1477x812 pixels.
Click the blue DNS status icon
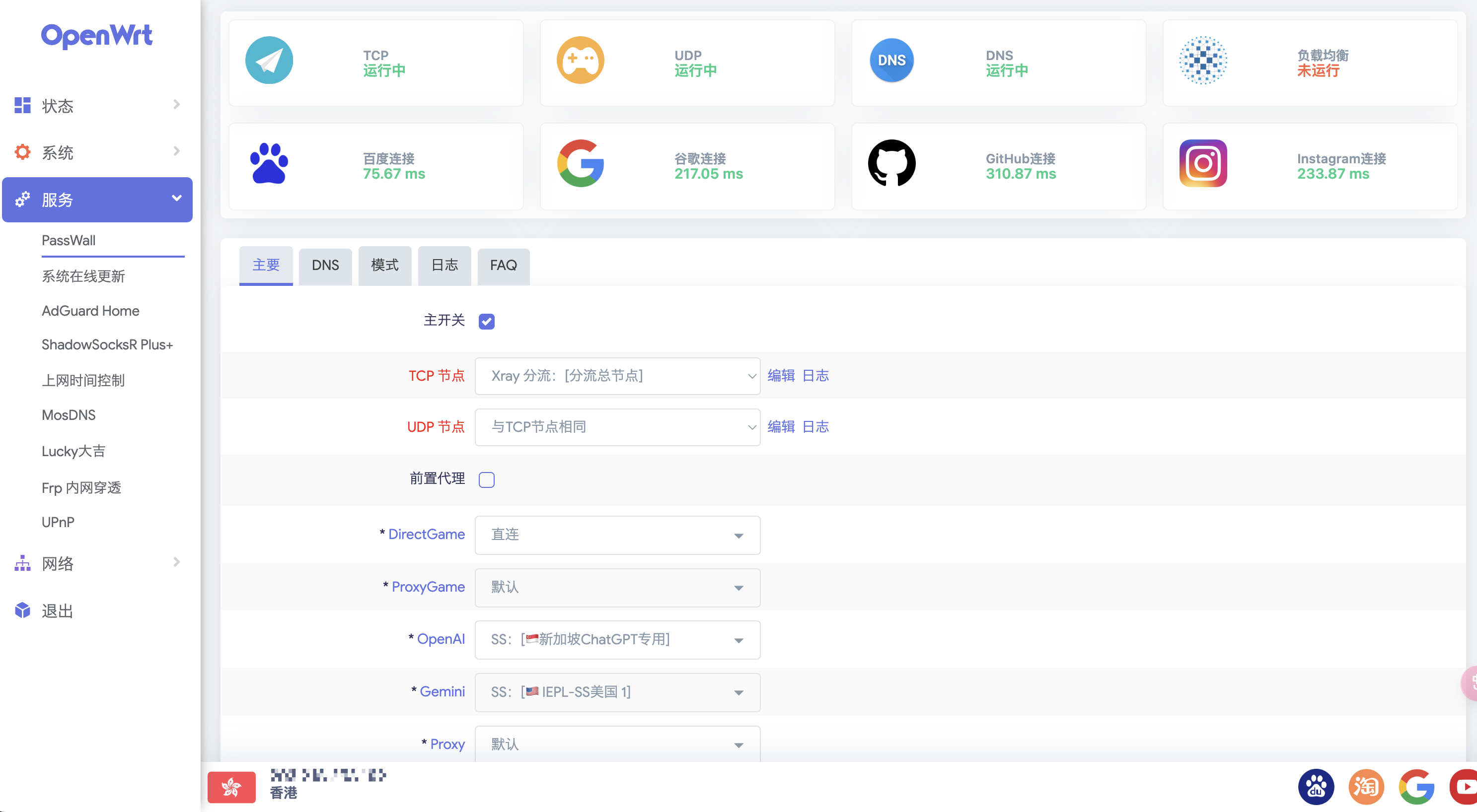pos(891,60)
